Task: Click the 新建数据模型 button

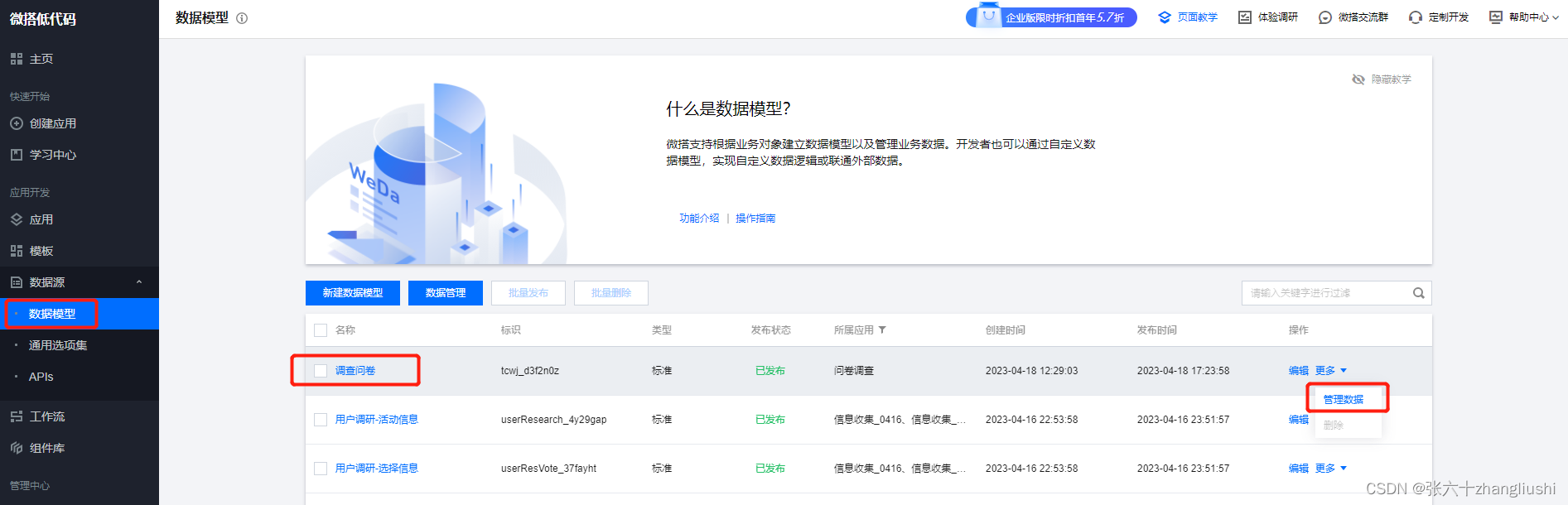Action: pyautogui.click(x=353, y=293)
